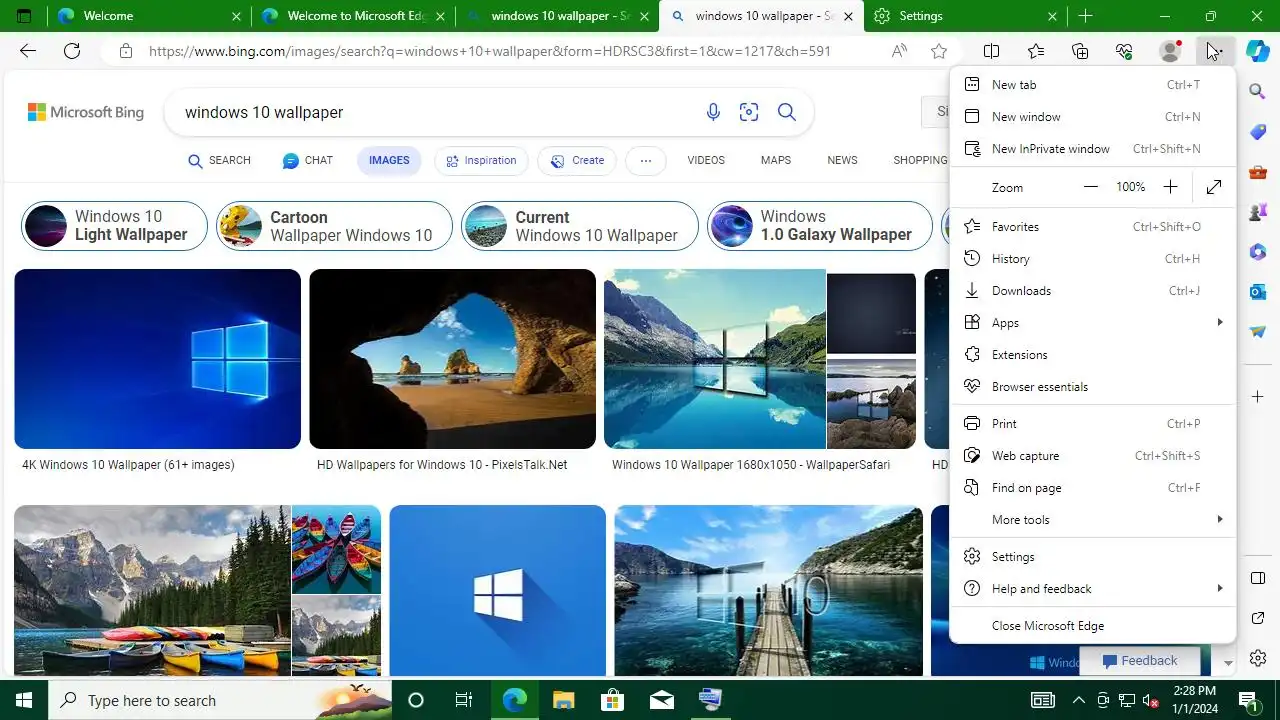Click the Windows Start button
The height and width of the screenshot is (720, 1280).
24,700
